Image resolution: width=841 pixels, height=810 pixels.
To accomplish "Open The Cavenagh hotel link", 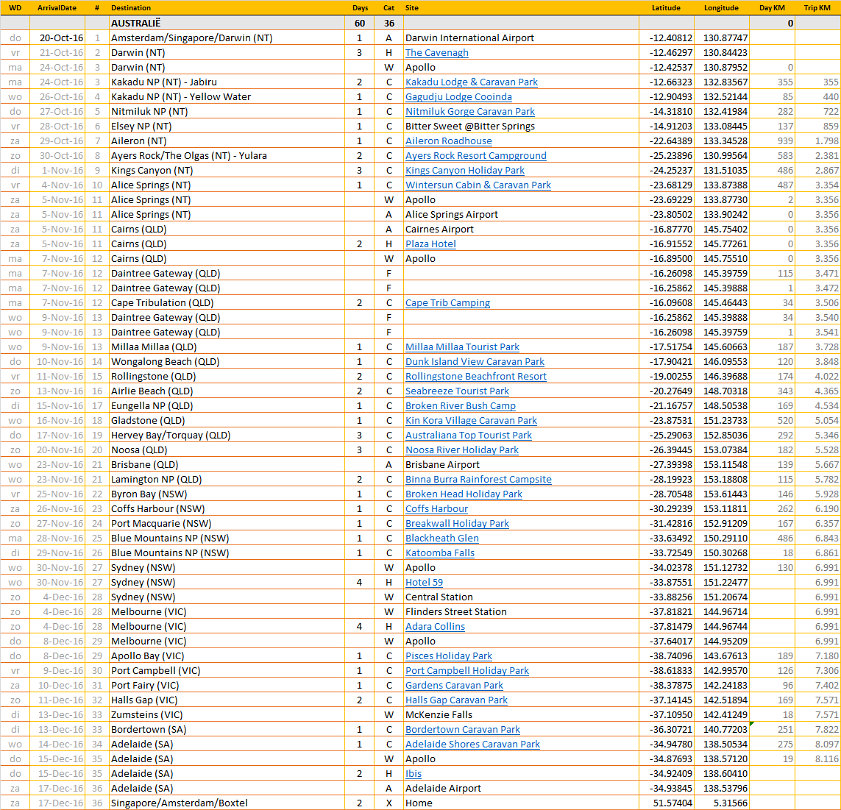I will 436,53.
